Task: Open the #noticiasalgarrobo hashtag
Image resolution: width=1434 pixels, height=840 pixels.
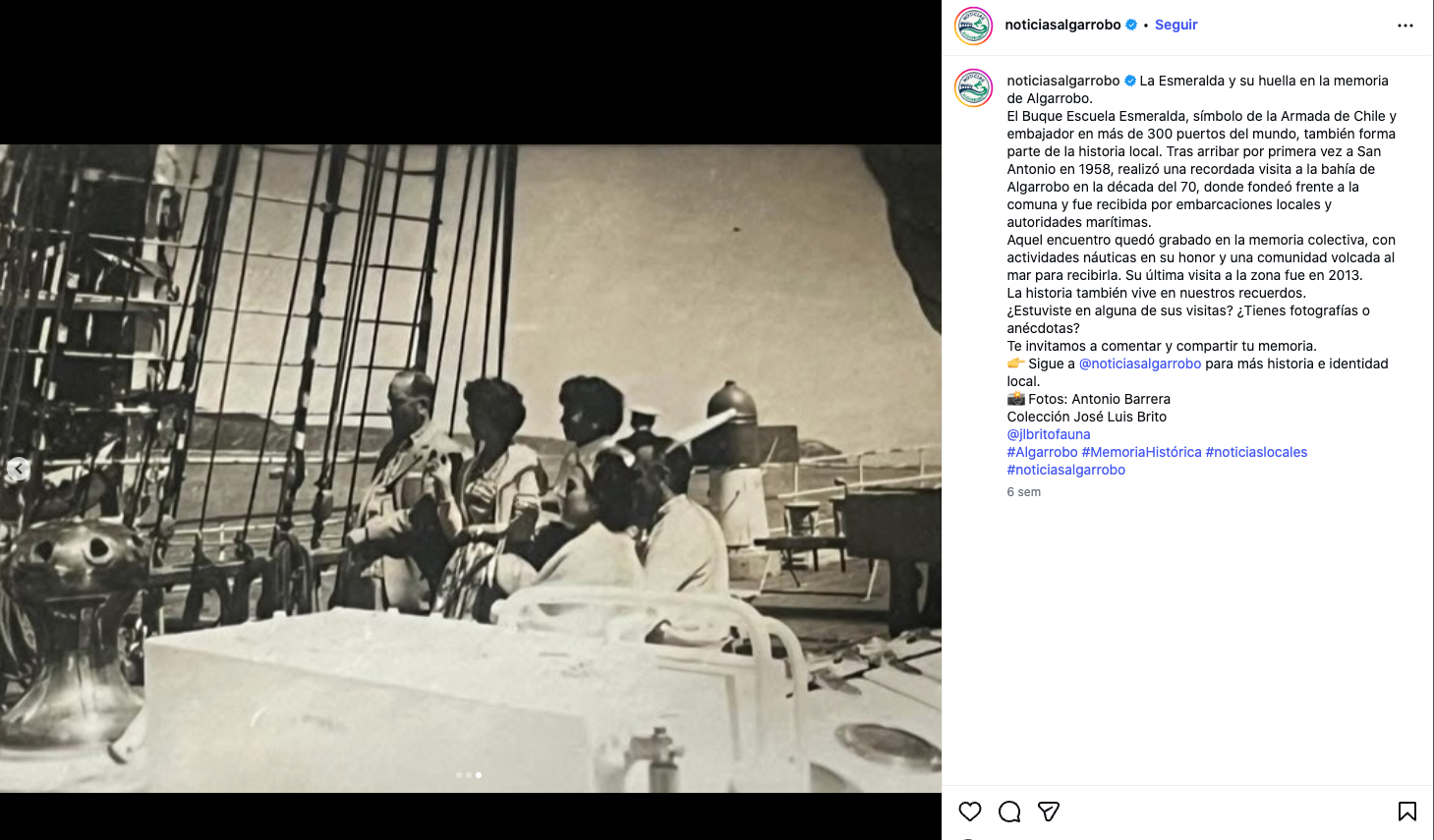Action: coord(1065,470)
